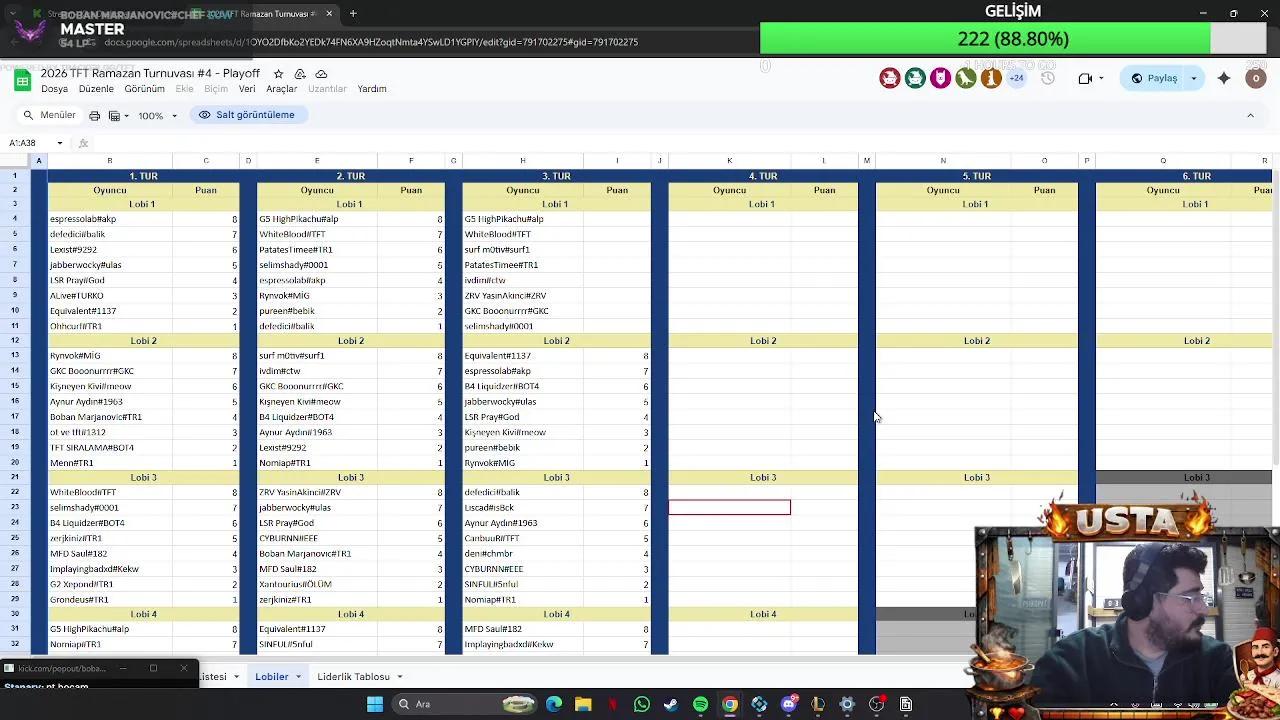Star the spreadsheet as a favorite

click(x=278, y=74)
